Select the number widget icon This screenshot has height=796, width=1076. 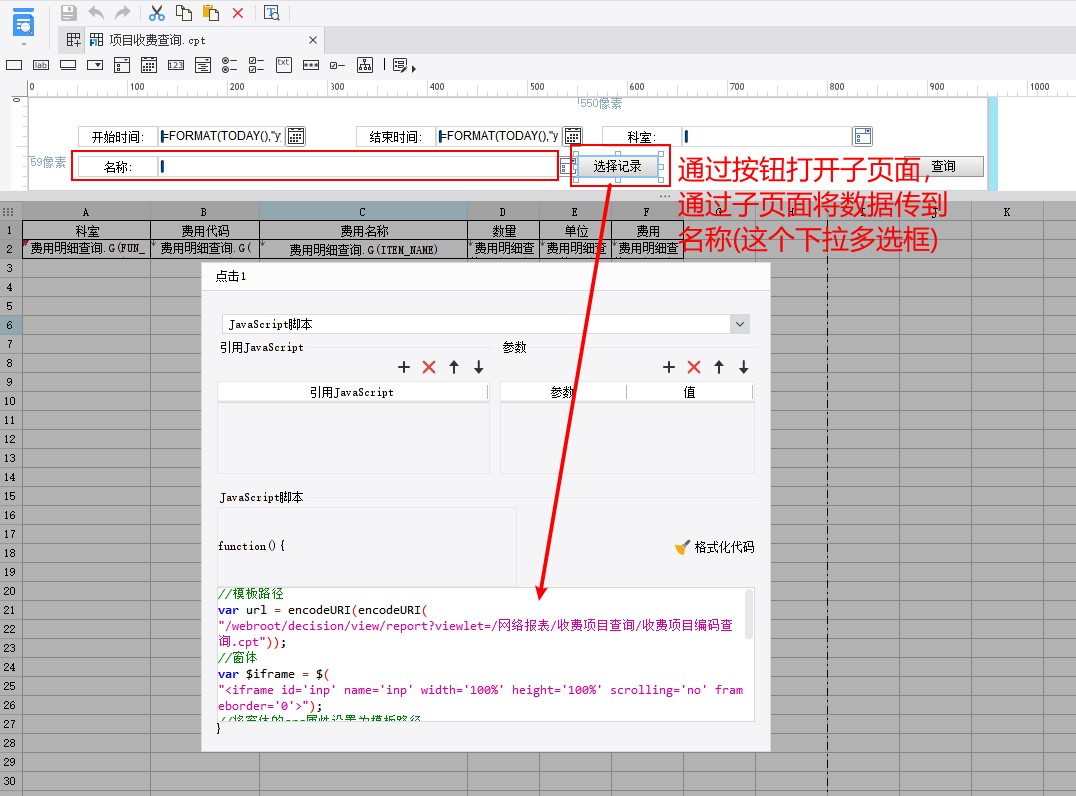coord(176,65)
